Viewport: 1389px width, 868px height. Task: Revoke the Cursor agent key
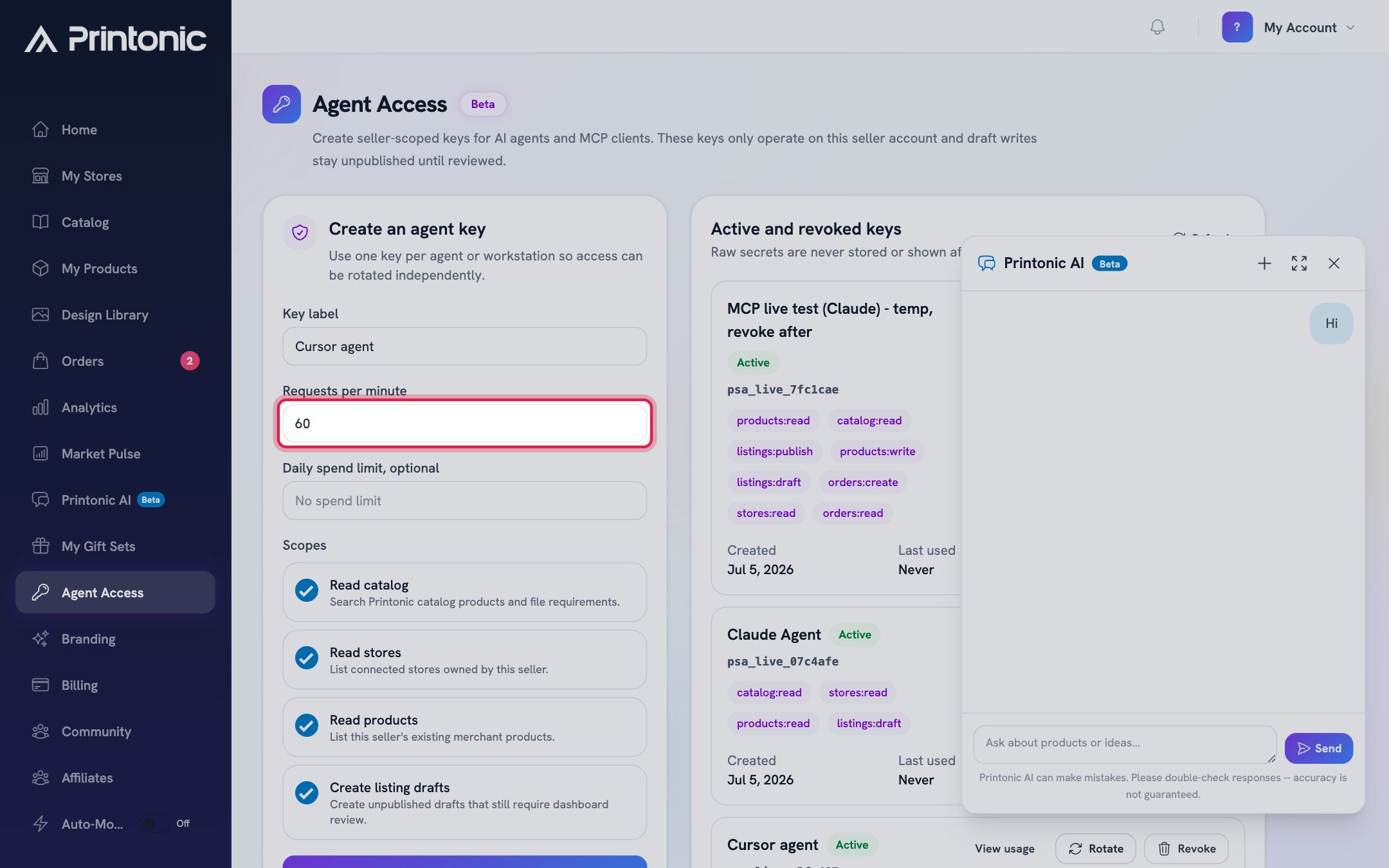pos(1186,849)
